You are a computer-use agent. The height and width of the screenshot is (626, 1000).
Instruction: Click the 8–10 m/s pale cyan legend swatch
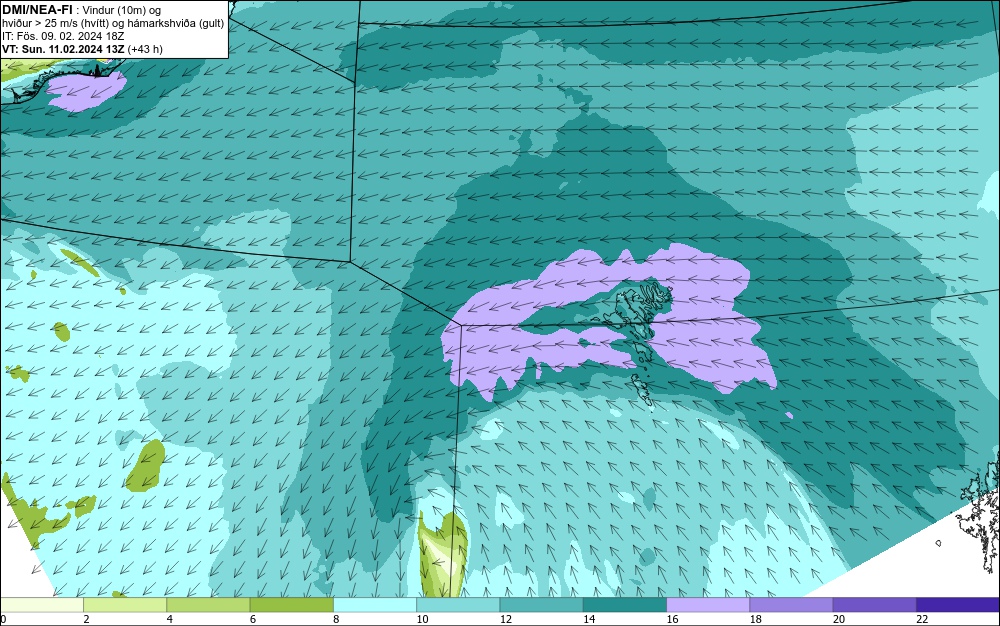point(375,604)
